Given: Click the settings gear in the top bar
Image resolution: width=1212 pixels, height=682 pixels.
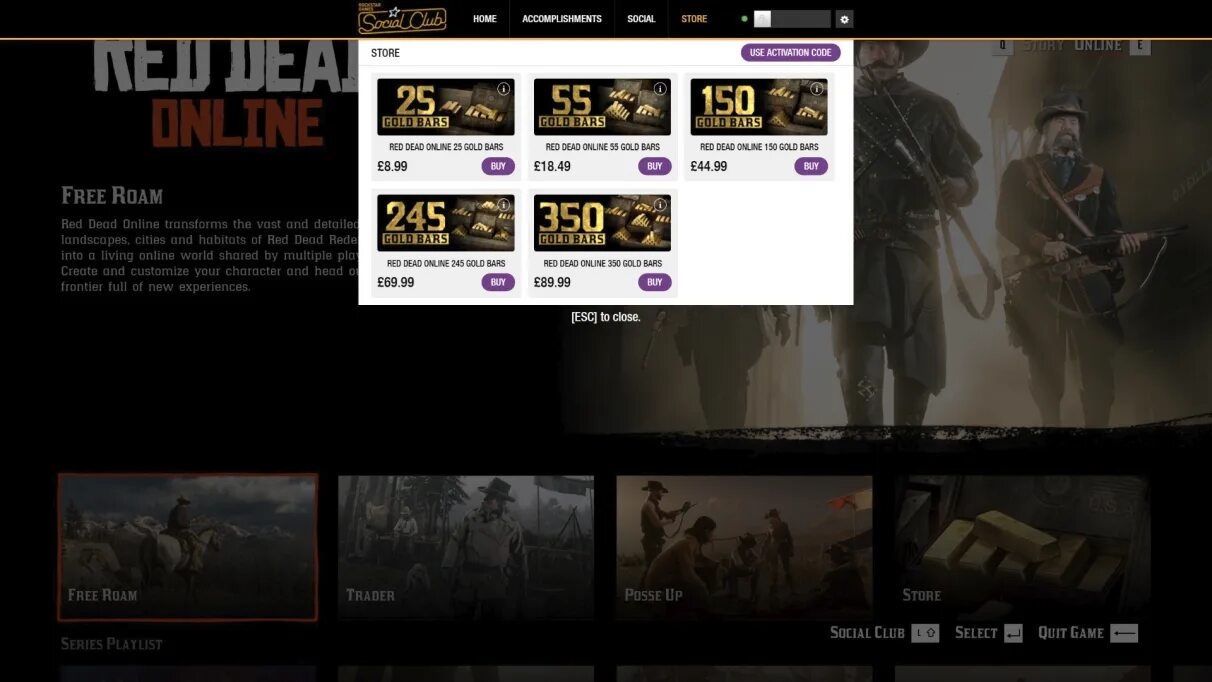Looking at the screenshot, I should pyautogui.click(x=843, y=19).
